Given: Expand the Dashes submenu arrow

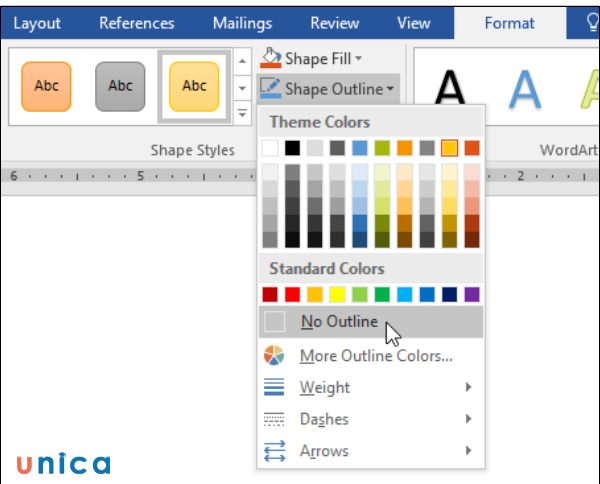Looking at the screenshot, I should [x=468, y=419].
